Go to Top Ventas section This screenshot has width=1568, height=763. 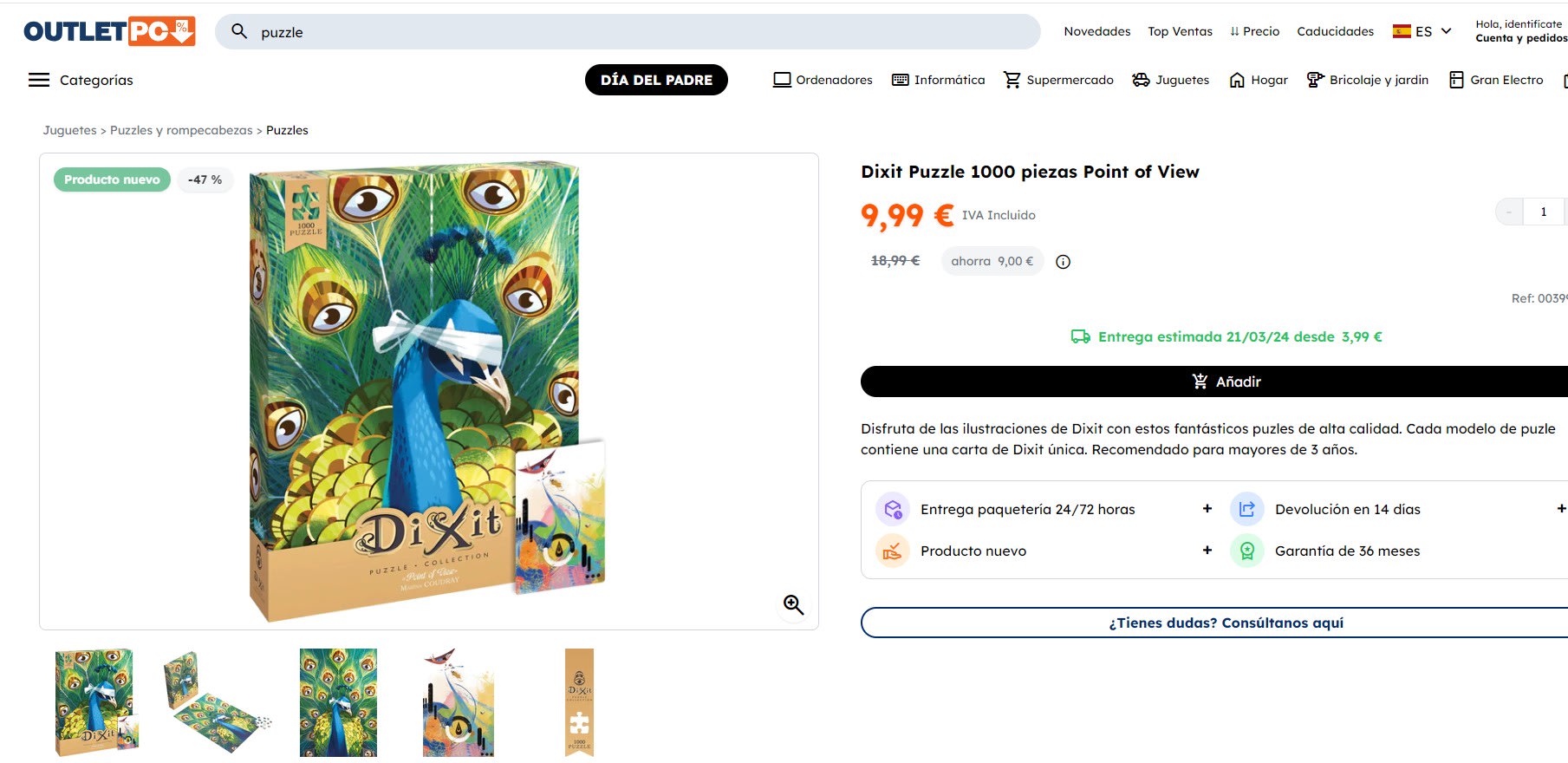tap(1180, 31)
